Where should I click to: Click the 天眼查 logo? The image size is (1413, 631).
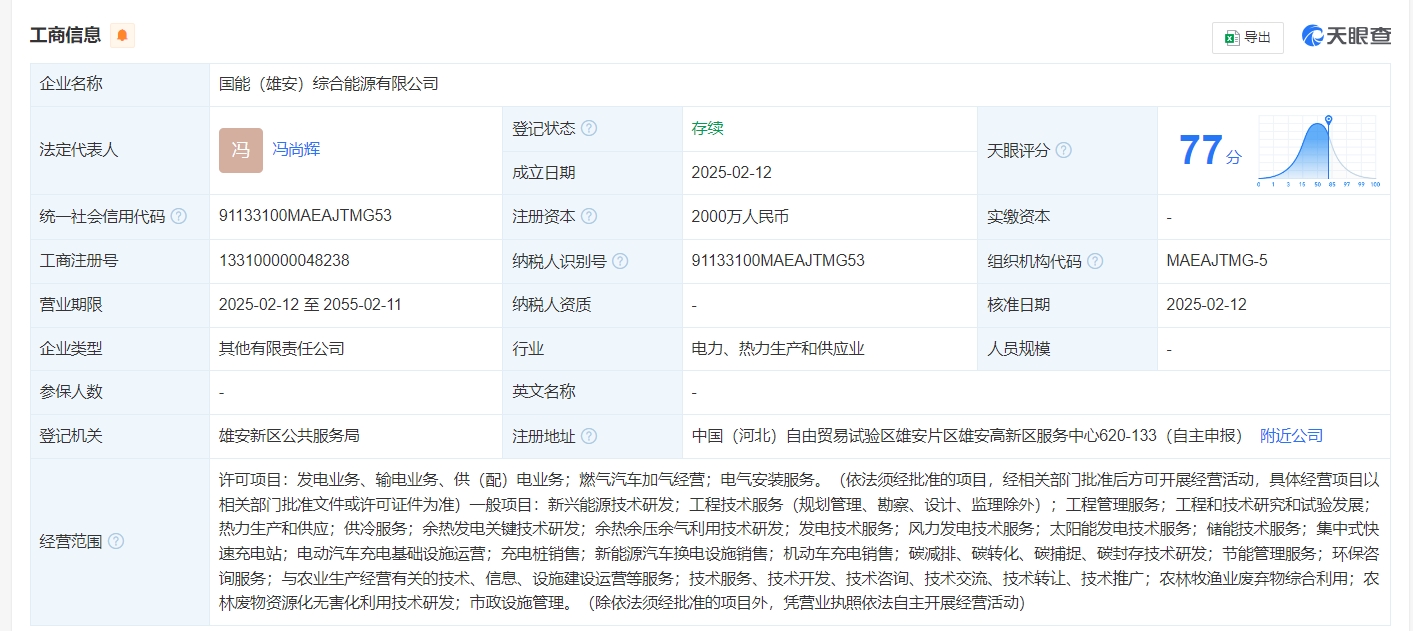(x=1346, y=36)
